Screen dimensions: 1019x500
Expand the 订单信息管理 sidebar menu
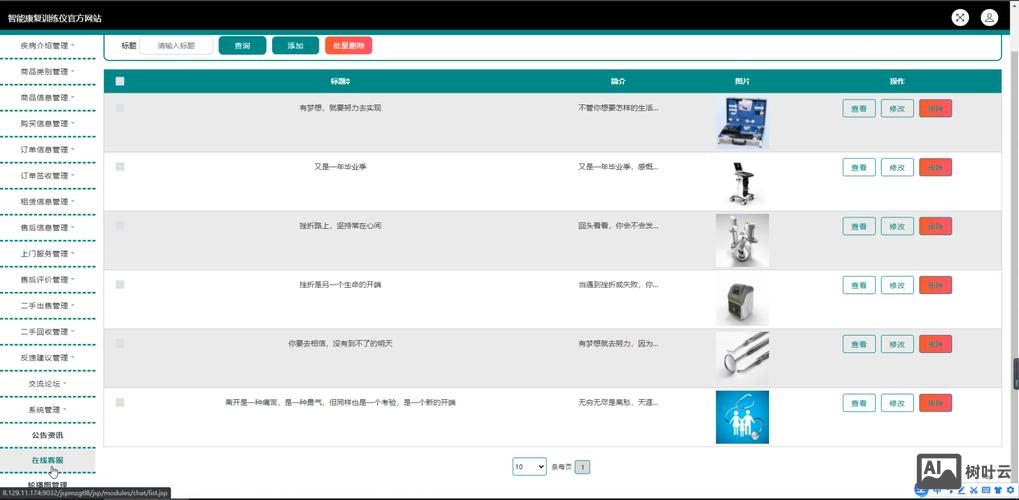(47, 150)
